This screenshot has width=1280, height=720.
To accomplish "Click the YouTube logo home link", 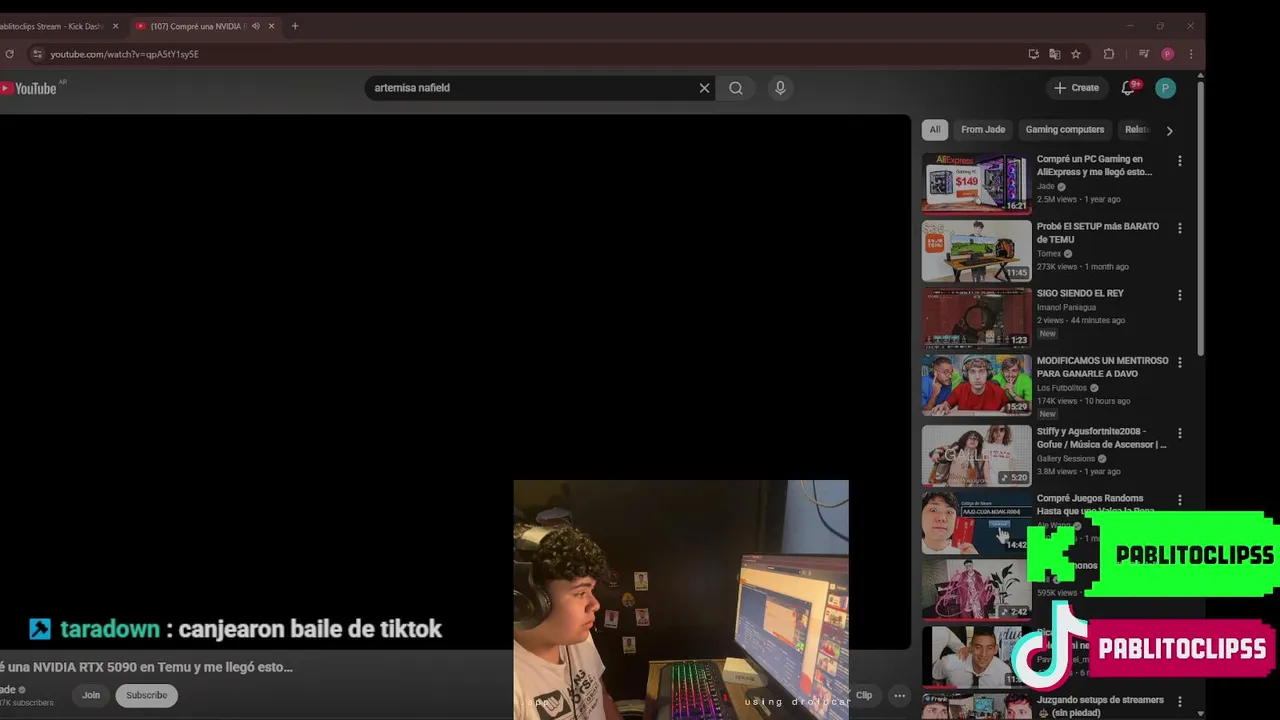I will click(x=29, y=89).
